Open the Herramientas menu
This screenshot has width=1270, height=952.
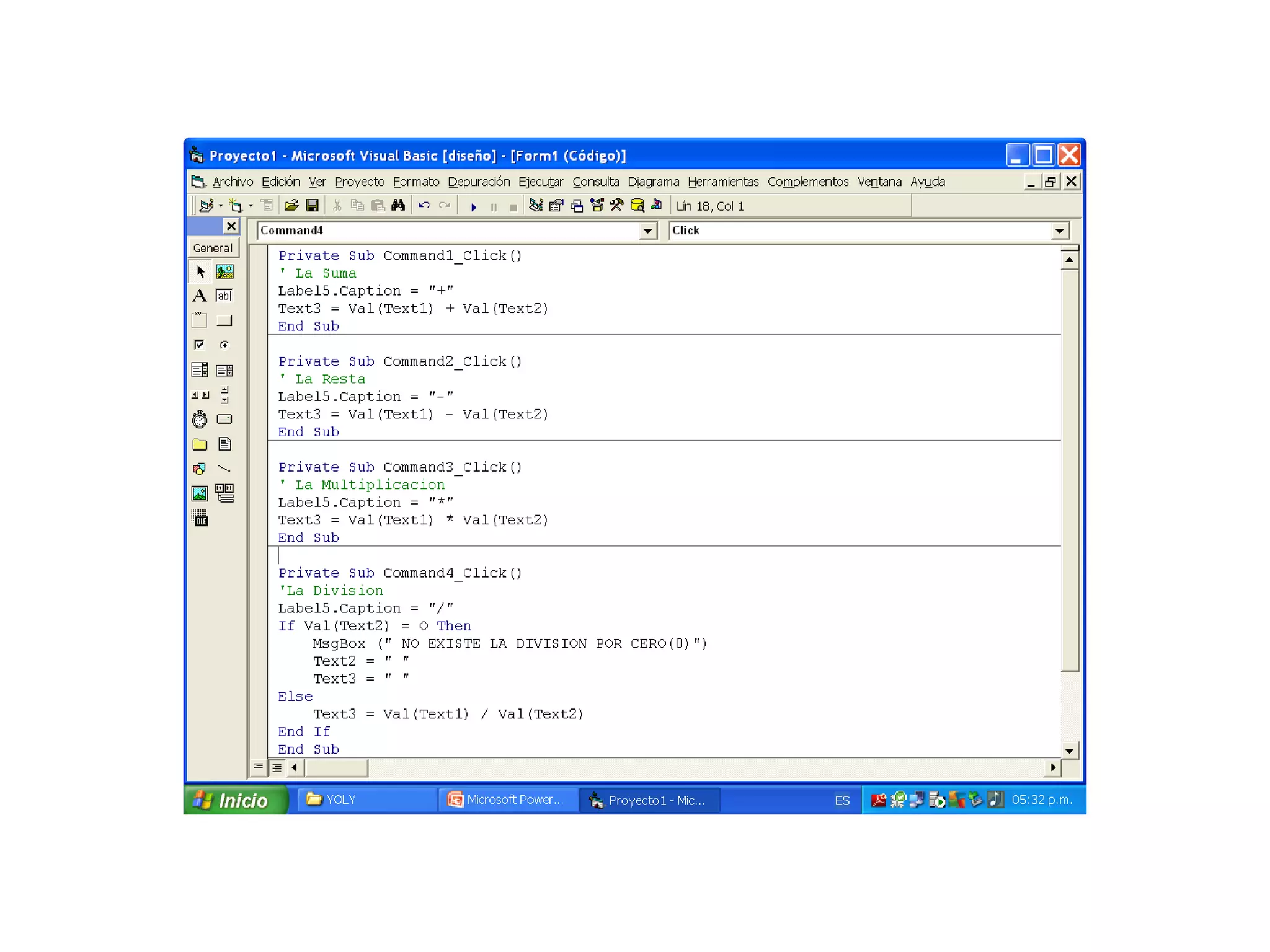[x=722, y=182]
